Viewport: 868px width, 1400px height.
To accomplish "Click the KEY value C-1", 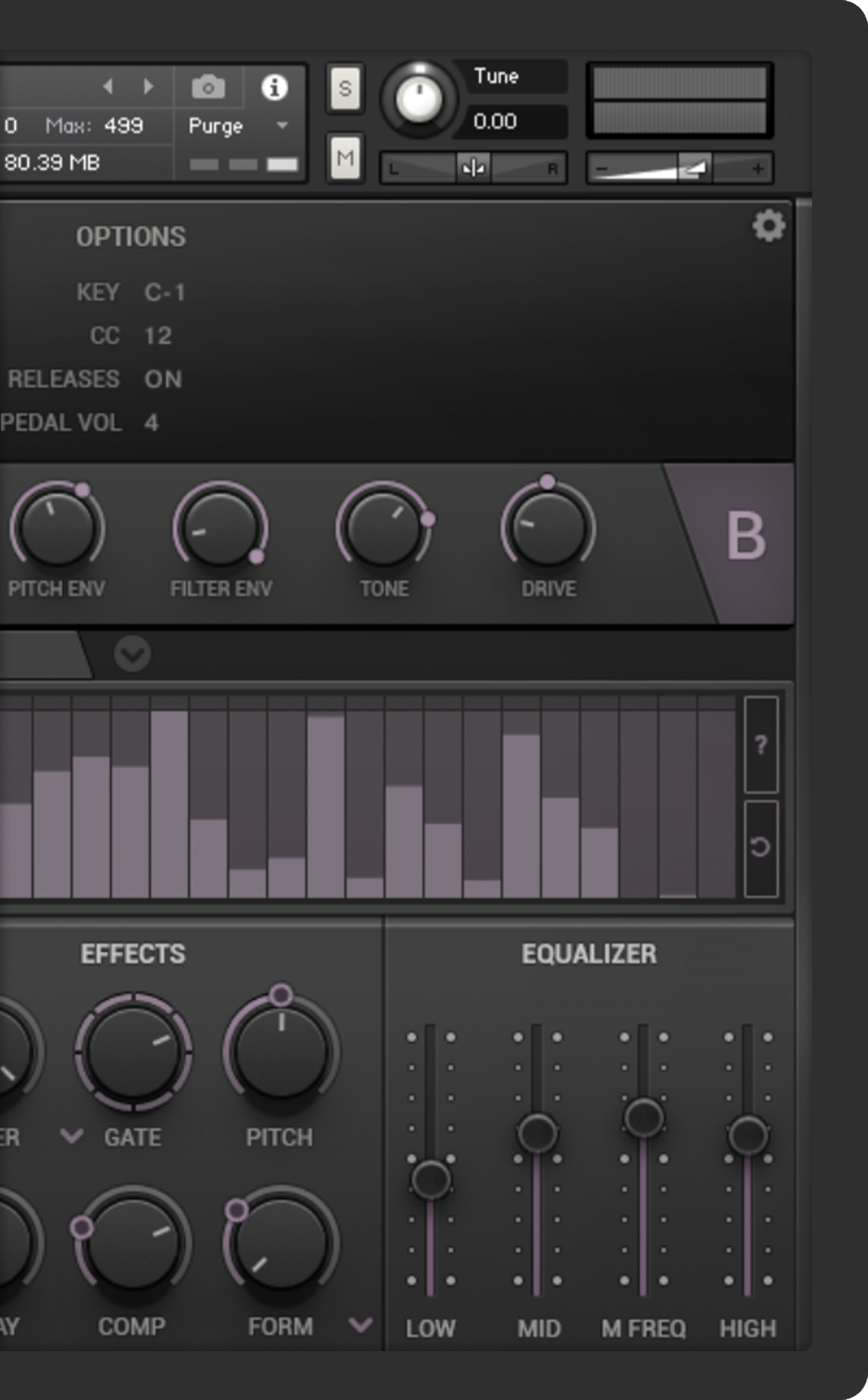I will [164, 292].
